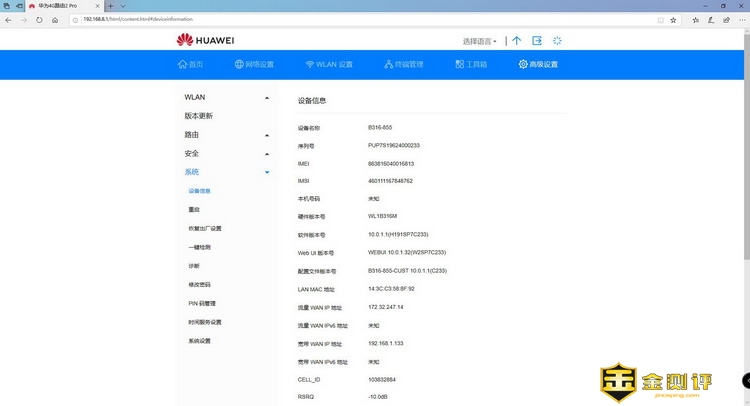Select 恢复出厂设置 in the sidebar
Viewport: 750px width, 406px height.
click(205, 228)
